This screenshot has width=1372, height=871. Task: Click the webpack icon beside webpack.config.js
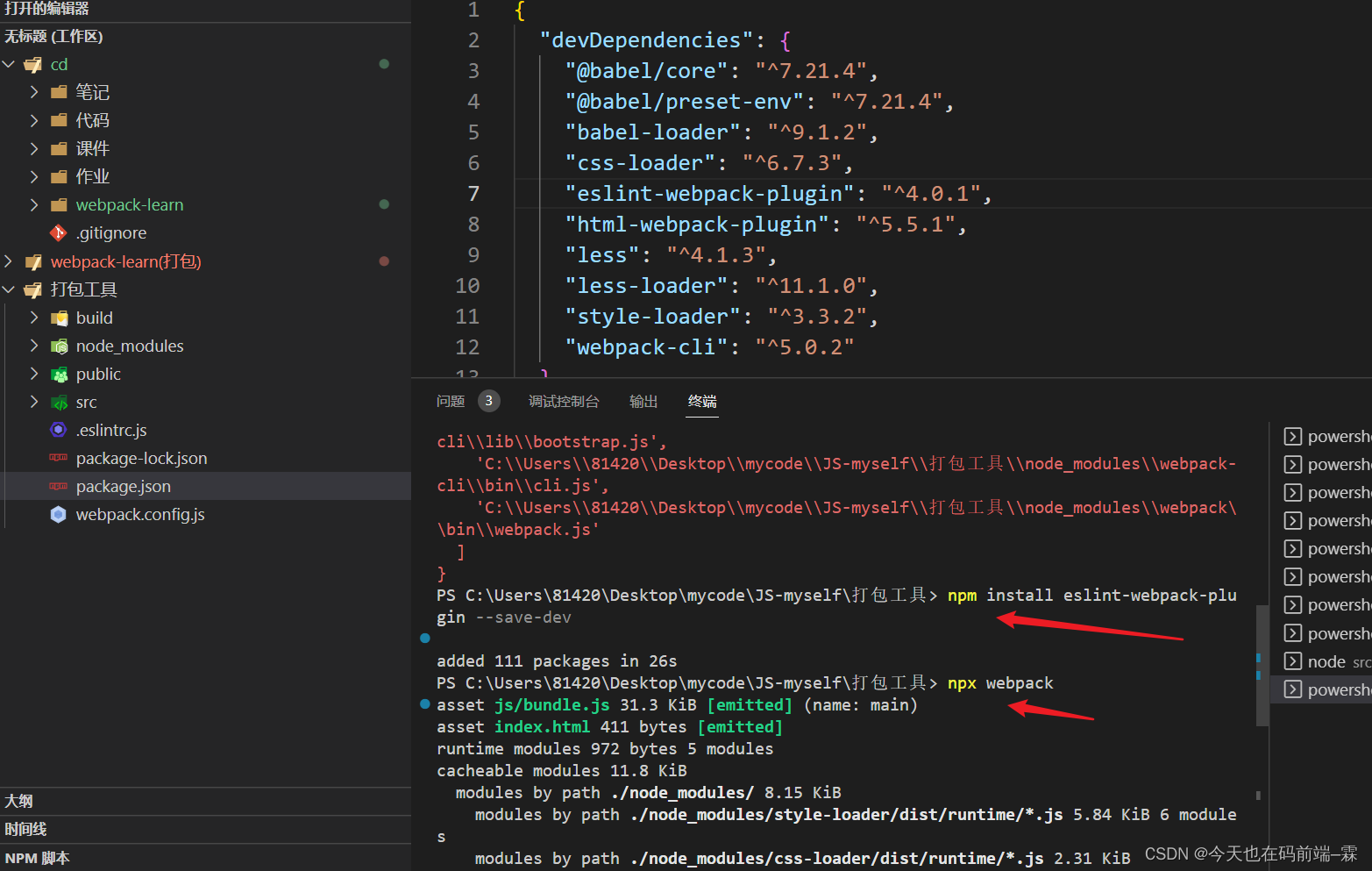coord(58,514)
